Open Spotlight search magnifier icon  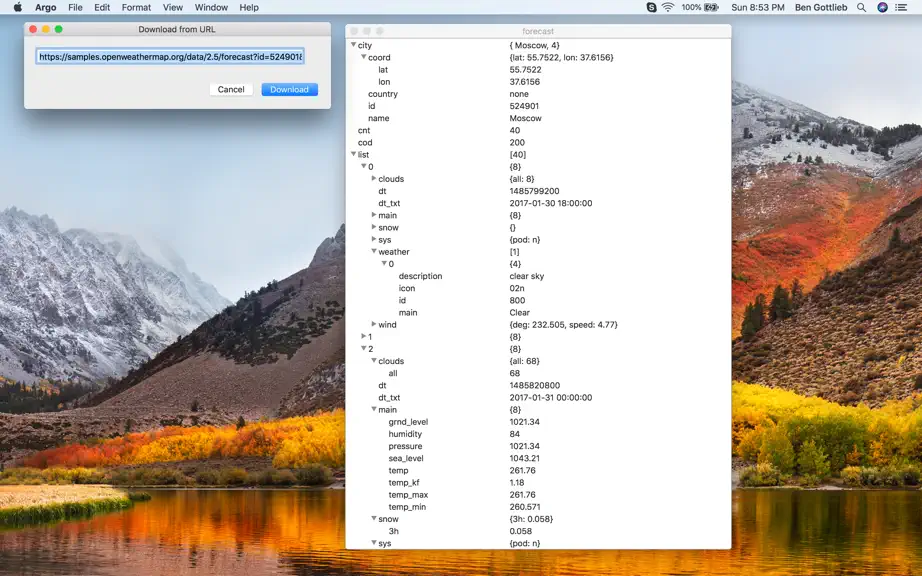coord(861,8)
